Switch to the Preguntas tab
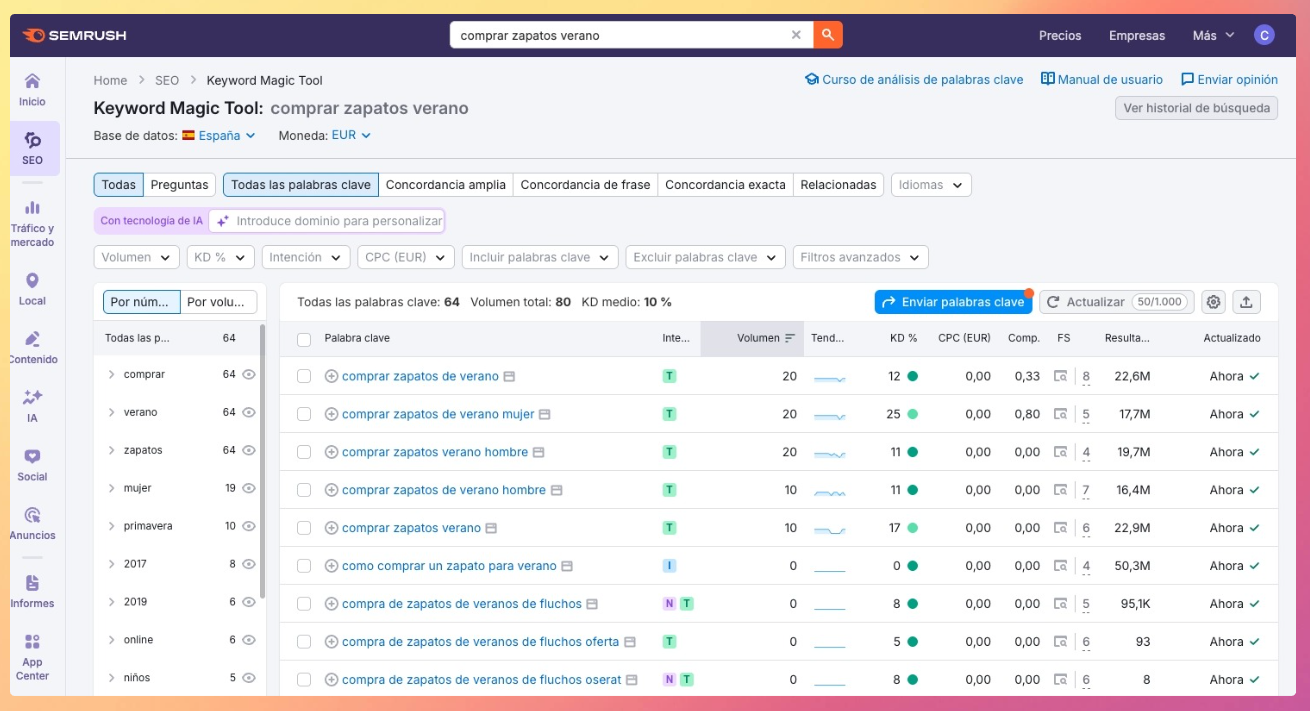Screen dimensions: 1310x711 click(179, 185)
